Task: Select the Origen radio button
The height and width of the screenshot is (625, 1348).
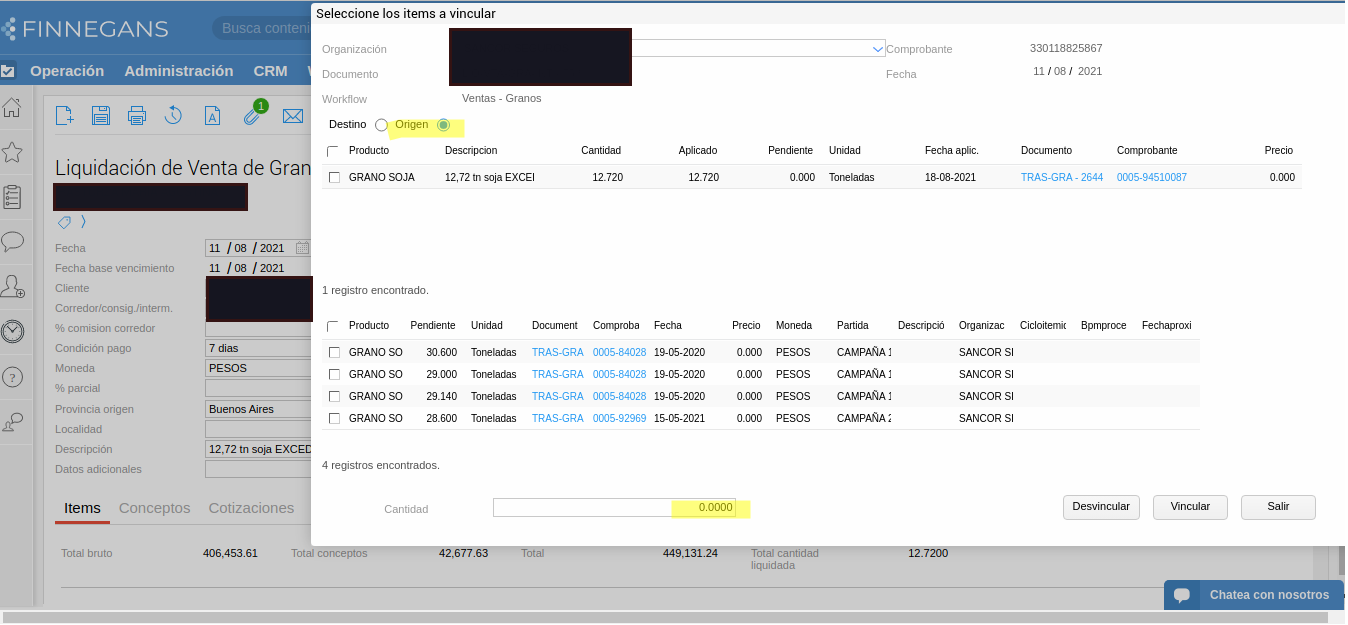Action: point(444,125)
